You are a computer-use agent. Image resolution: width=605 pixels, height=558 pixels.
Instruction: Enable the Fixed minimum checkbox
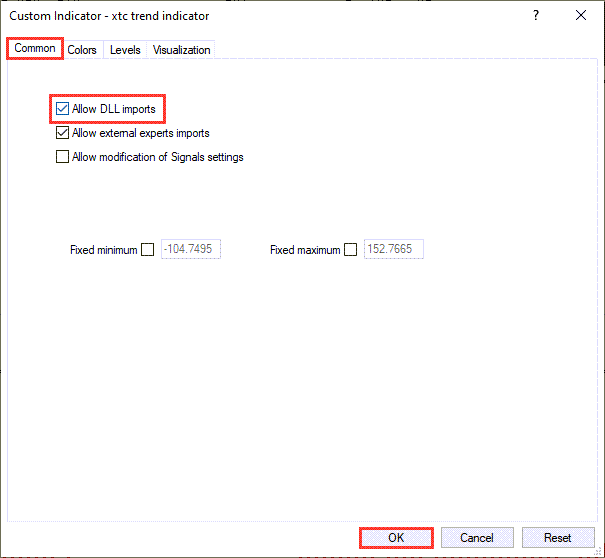tap(147, 249)
